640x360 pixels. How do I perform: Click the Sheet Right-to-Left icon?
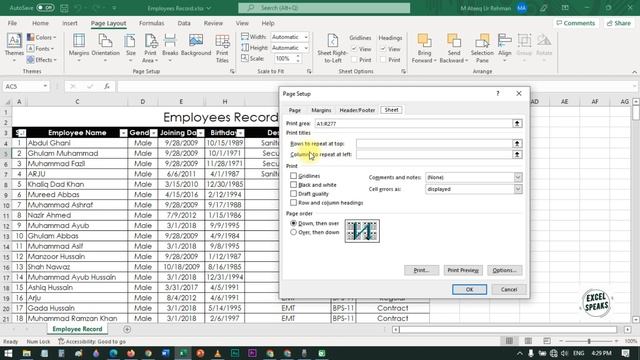click(333, 41)
